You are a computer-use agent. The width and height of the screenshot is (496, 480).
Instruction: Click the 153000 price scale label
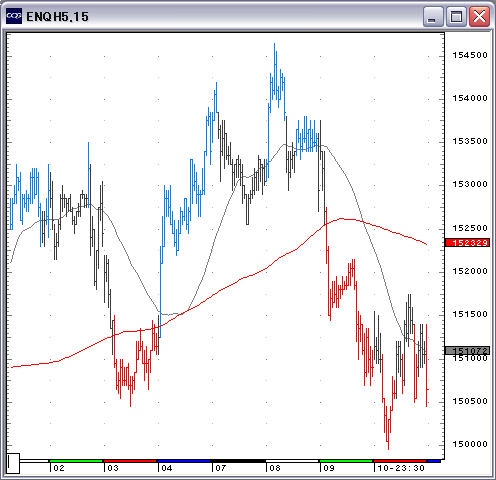tap(470, 184)
